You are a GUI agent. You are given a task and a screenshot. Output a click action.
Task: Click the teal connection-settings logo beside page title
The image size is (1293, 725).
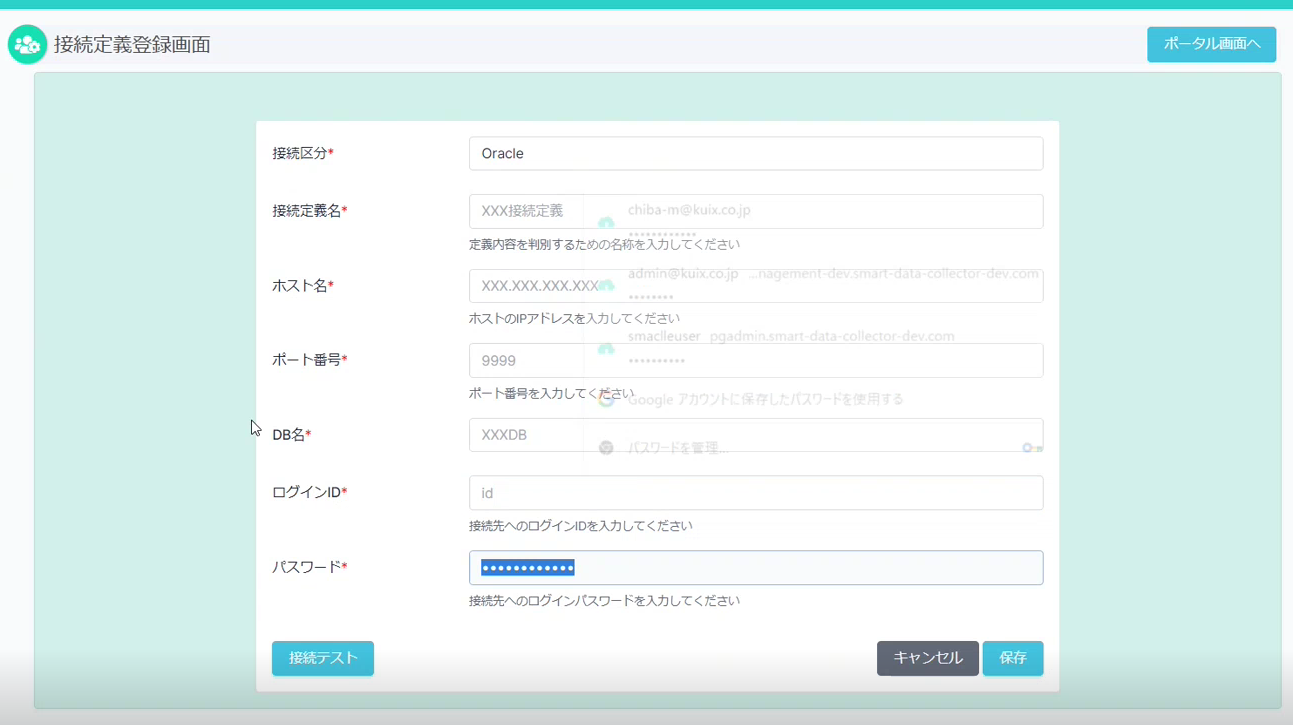click(27, 44)
